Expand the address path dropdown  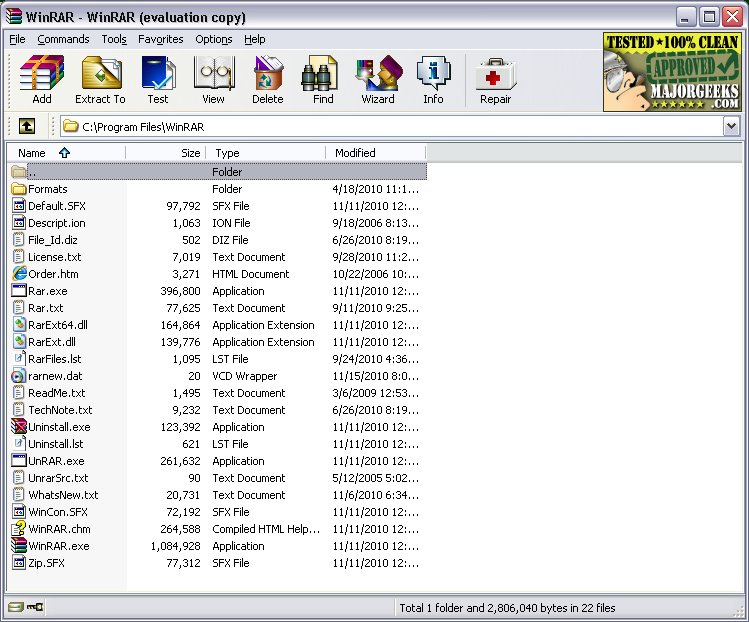coord(731,126)
